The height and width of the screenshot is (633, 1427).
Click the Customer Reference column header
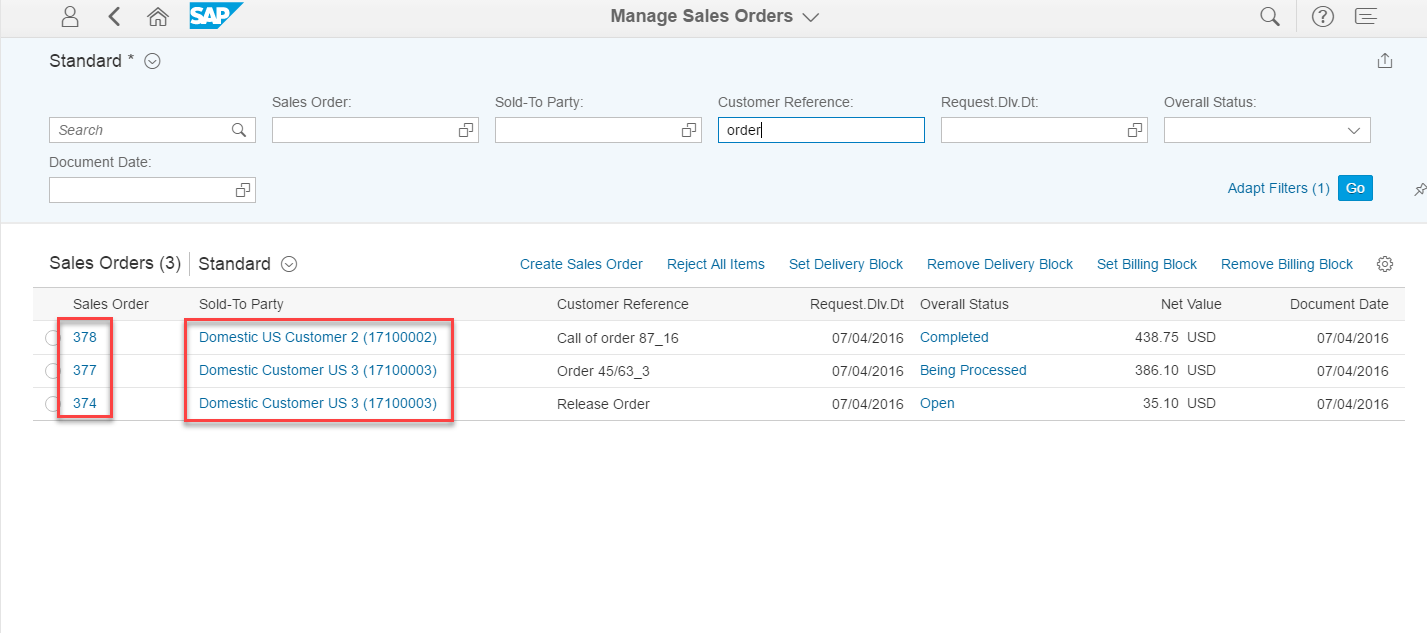tap(623, 304)
